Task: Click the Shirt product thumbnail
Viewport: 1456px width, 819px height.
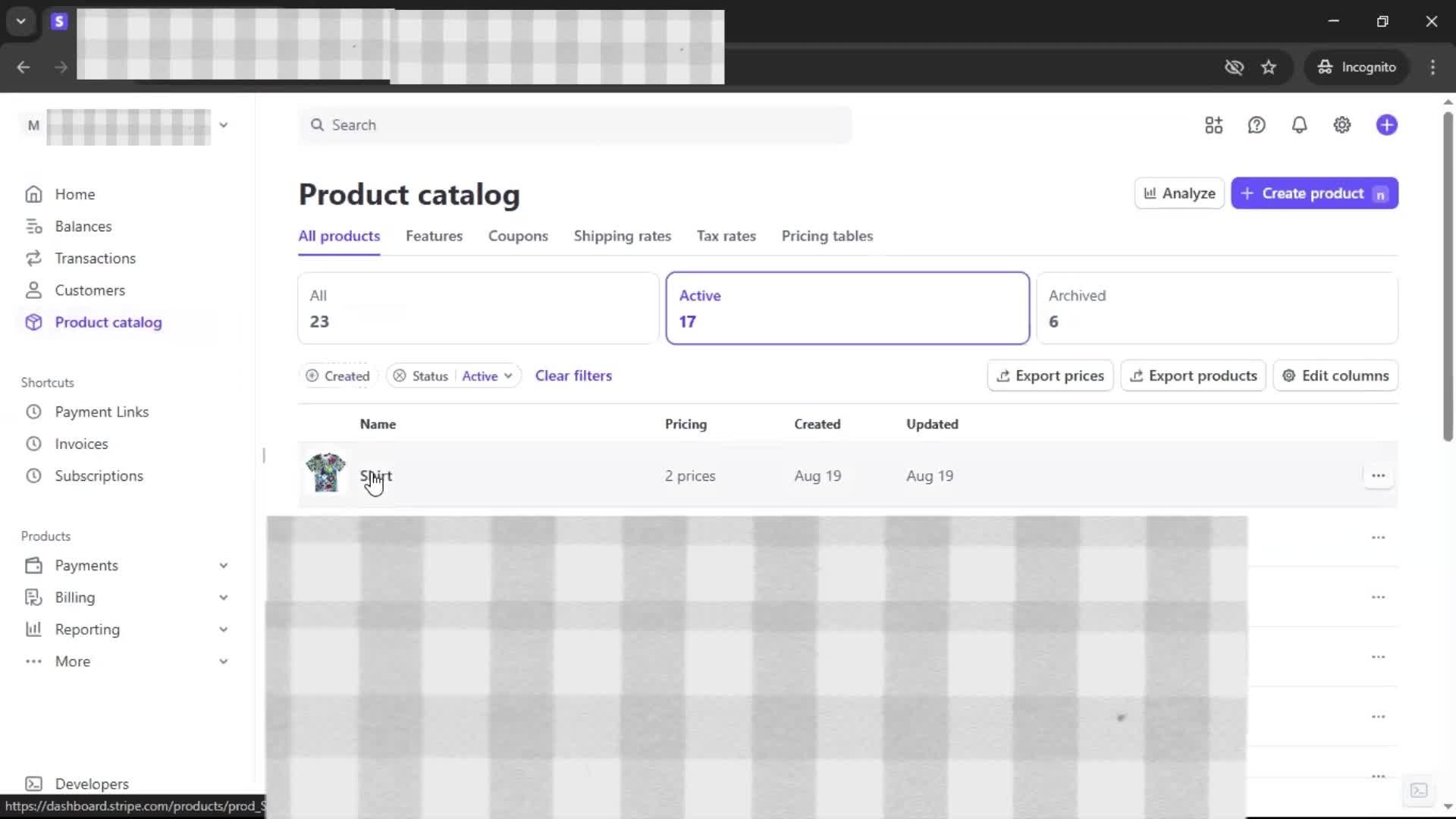Action: (325, 473)
